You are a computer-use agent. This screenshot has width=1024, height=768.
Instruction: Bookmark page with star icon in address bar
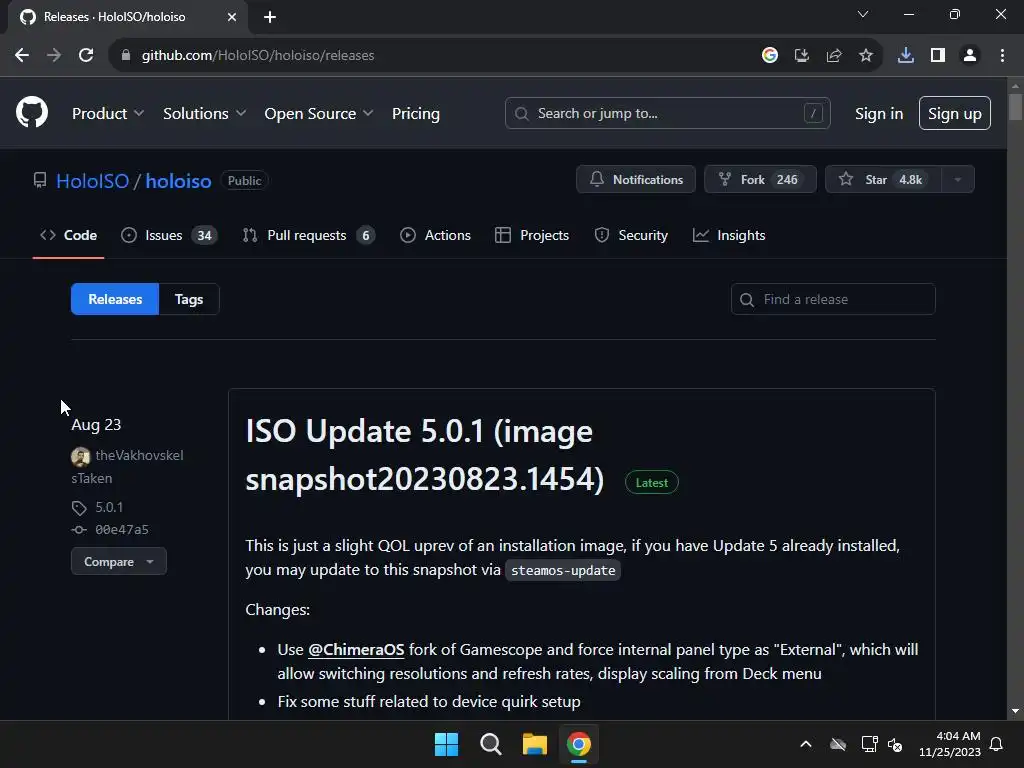point(866,56)
